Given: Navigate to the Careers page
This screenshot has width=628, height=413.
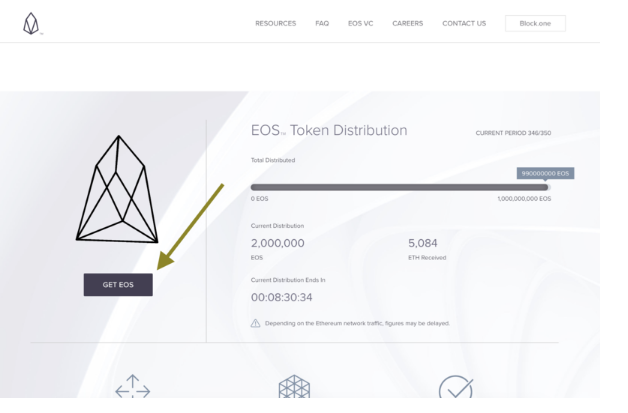Looking at the screenshot, I should pos(407,23).
